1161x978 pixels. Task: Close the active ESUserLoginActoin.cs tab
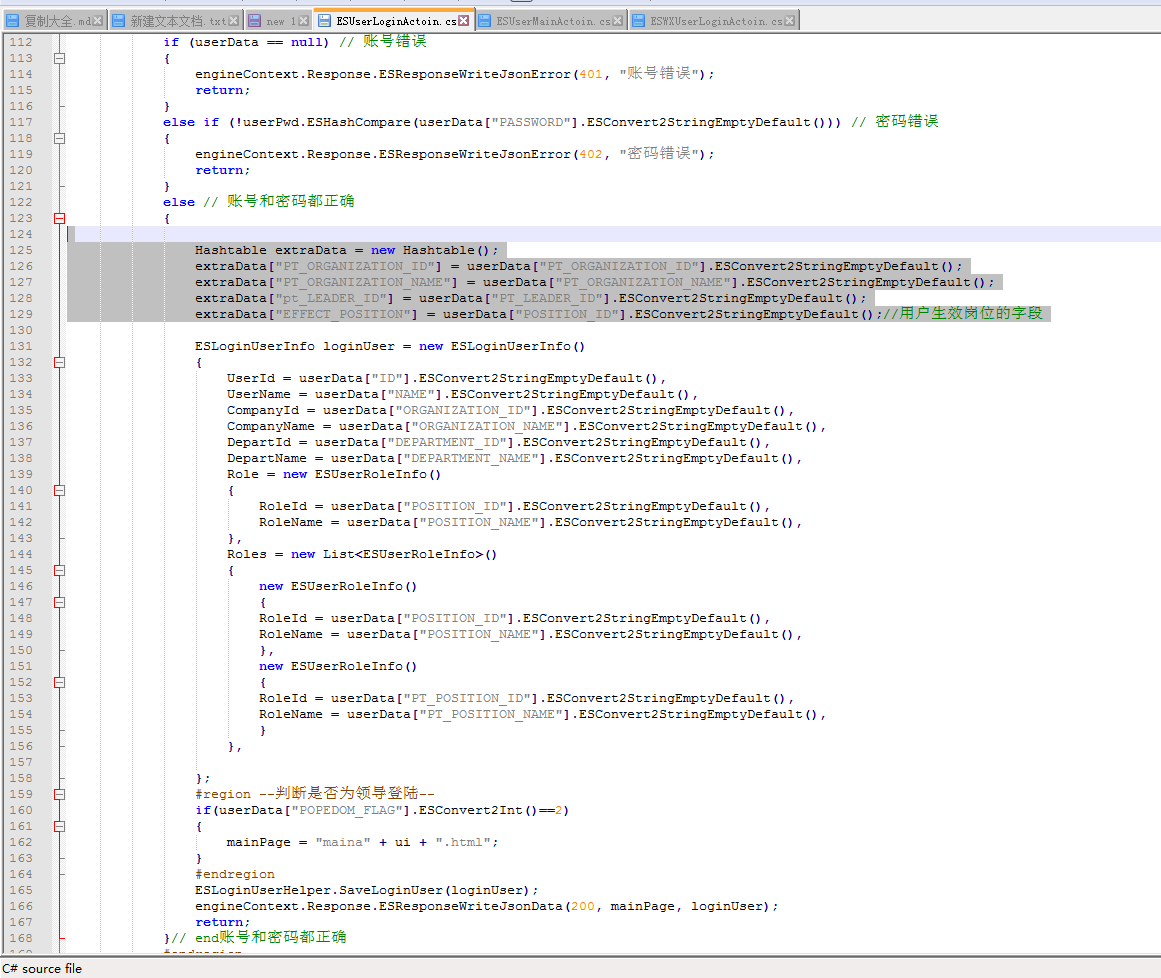point(464,21)
